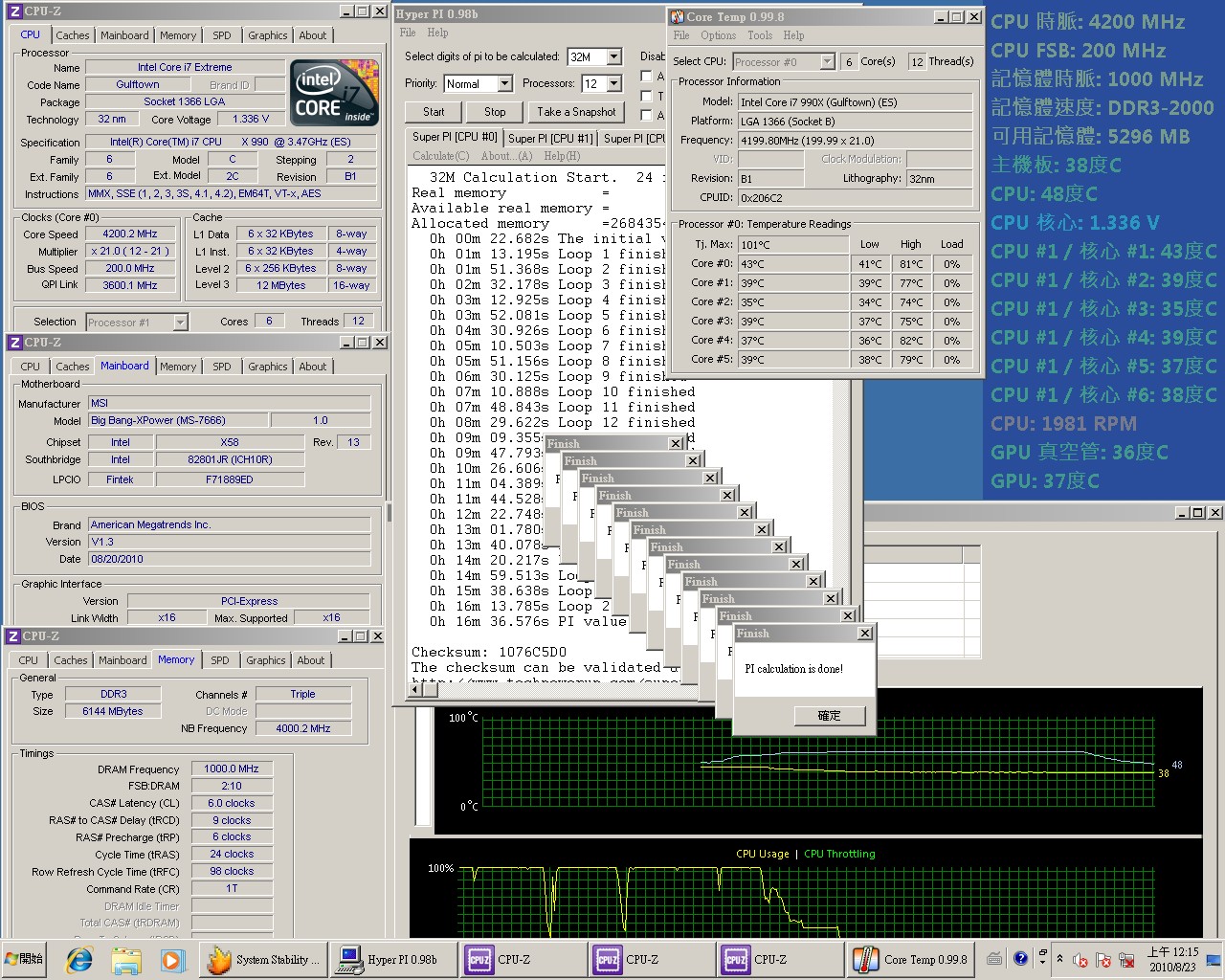The width and height of the screenshot is (1225, 980).
Task: Click Super PI About(A) menu
Action: (507, 156)
